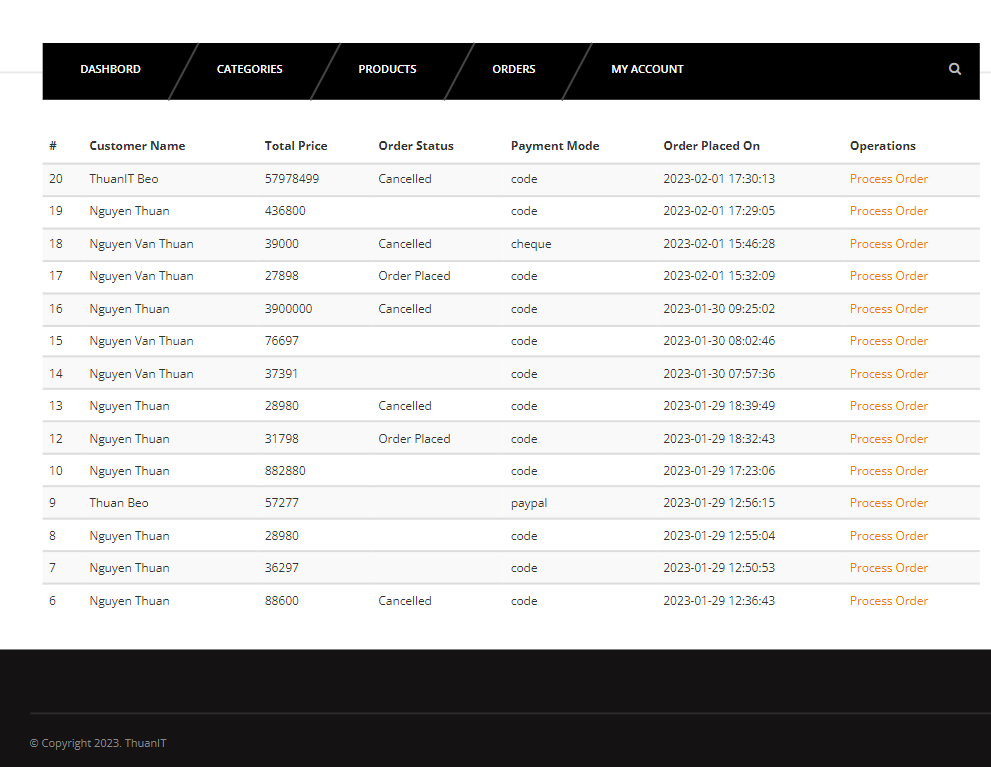
Task: Process Order for order 15 by Nguyen Van Thuan
Action: coord(888,340)
